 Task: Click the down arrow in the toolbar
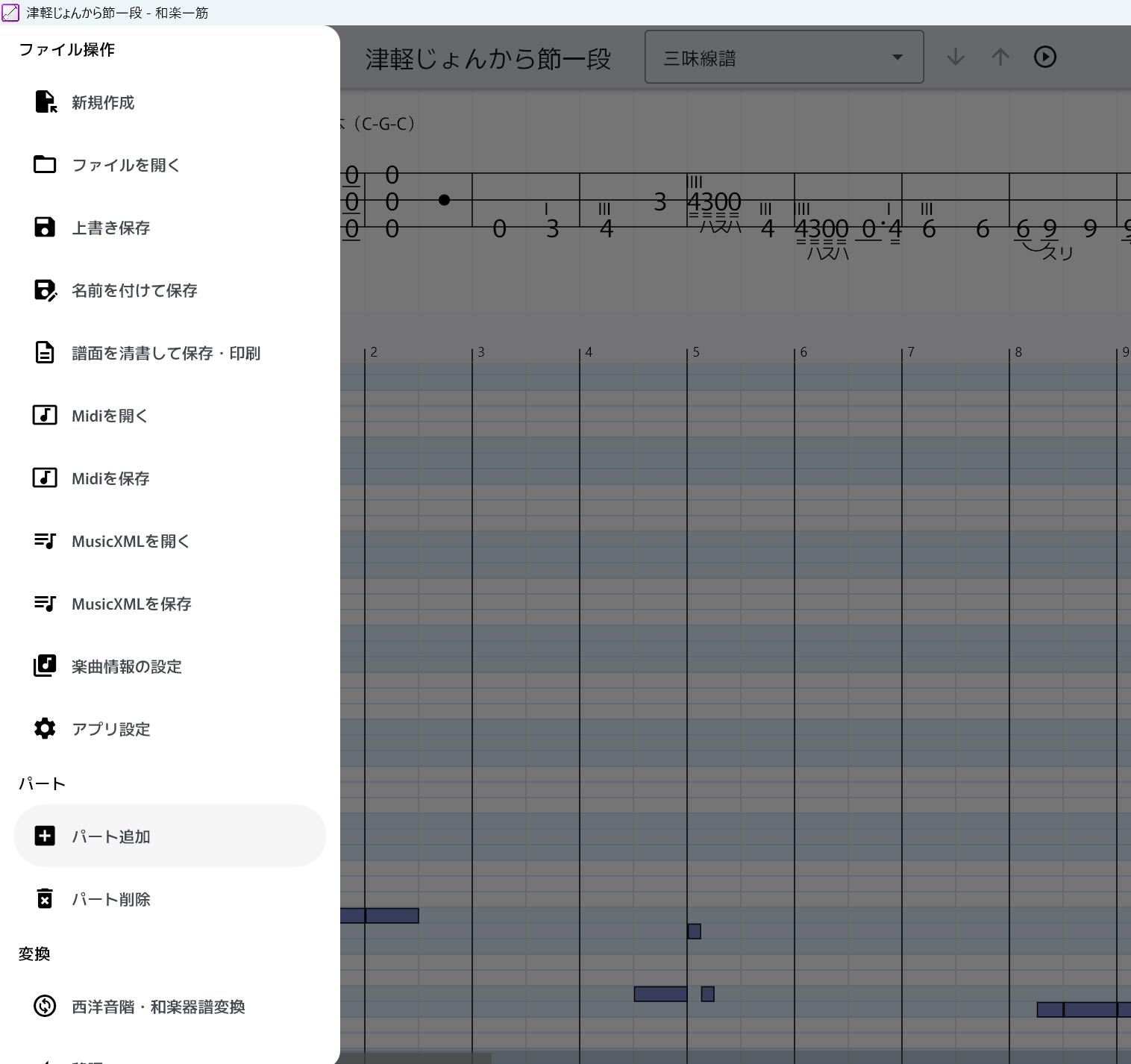pos(956,57)
